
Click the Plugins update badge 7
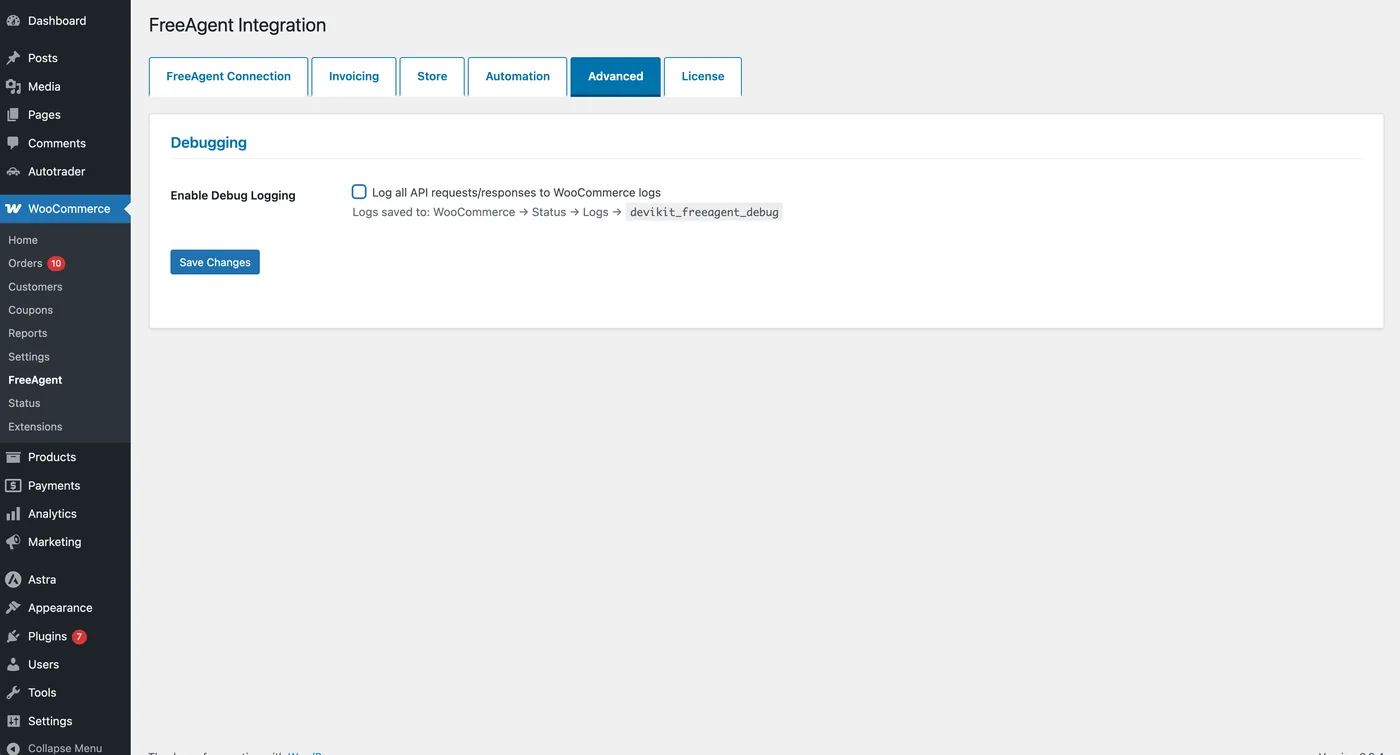[79, 637]
